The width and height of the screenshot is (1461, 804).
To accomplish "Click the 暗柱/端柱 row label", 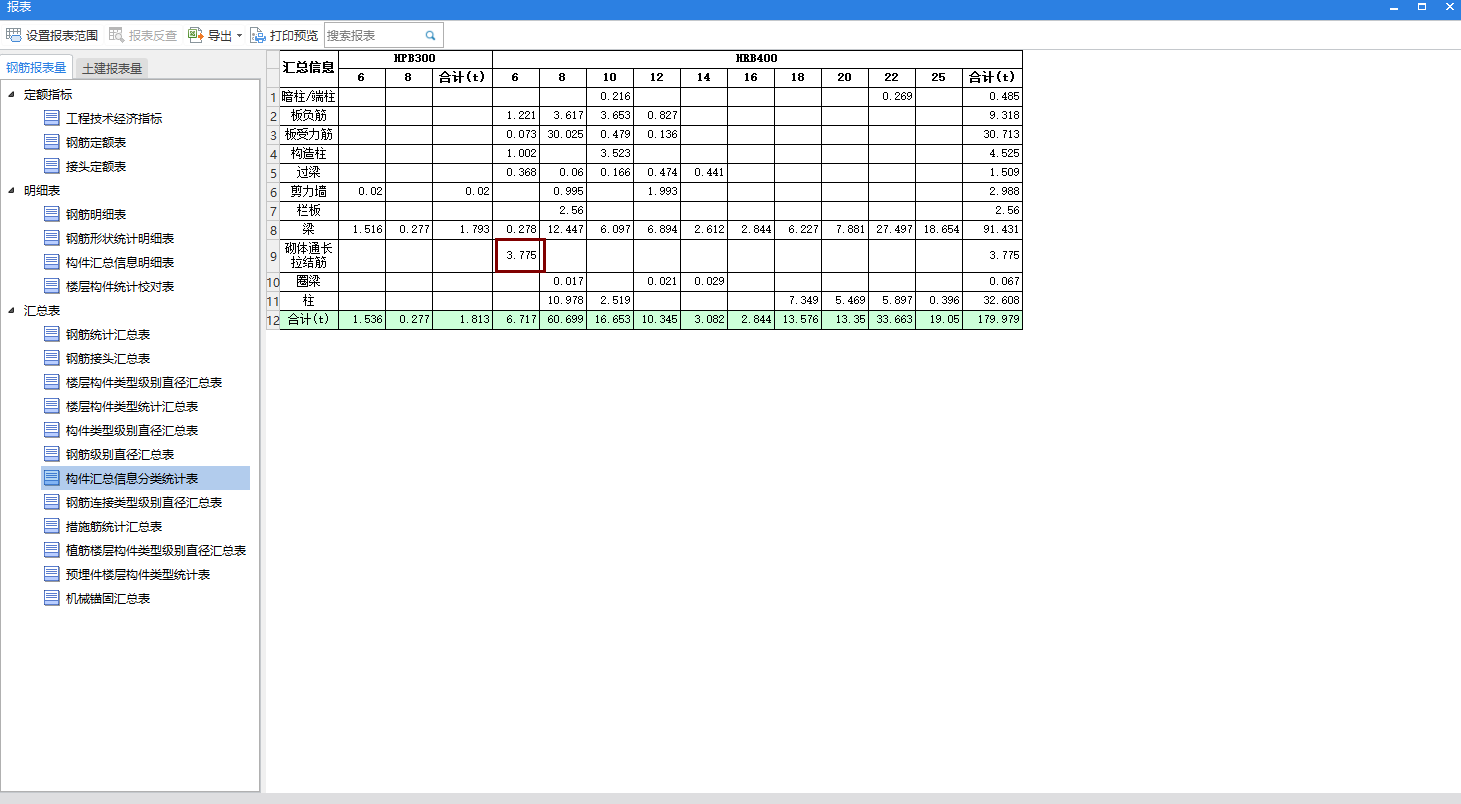I will coord(308,97).
